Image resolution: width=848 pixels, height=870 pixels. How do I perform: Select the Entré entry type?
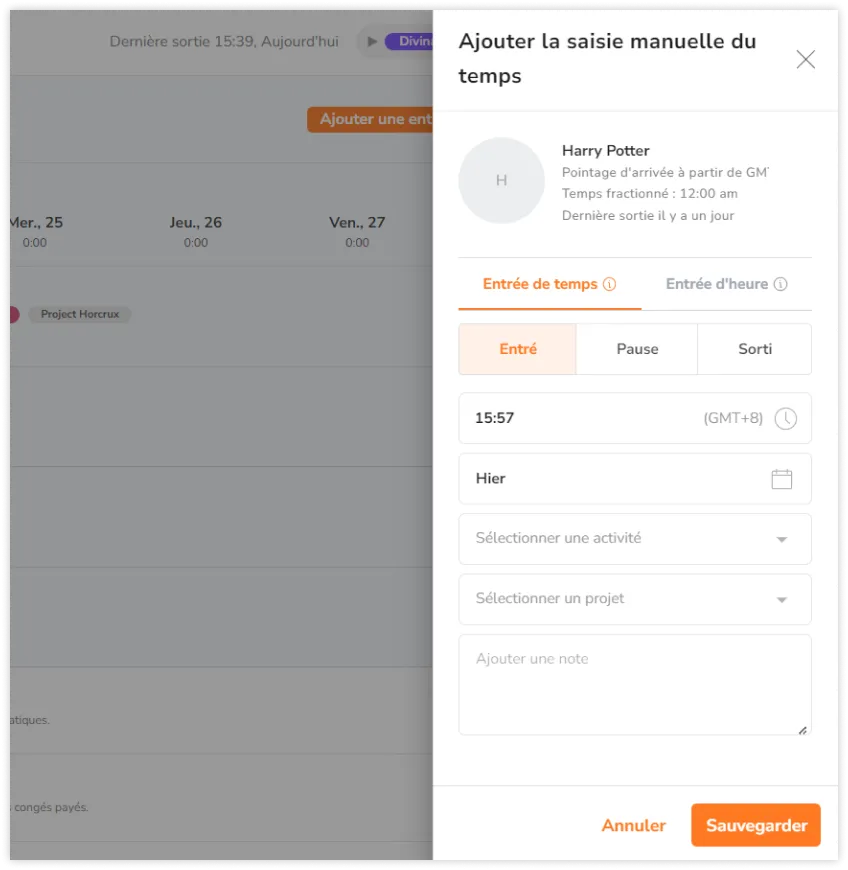518,349
